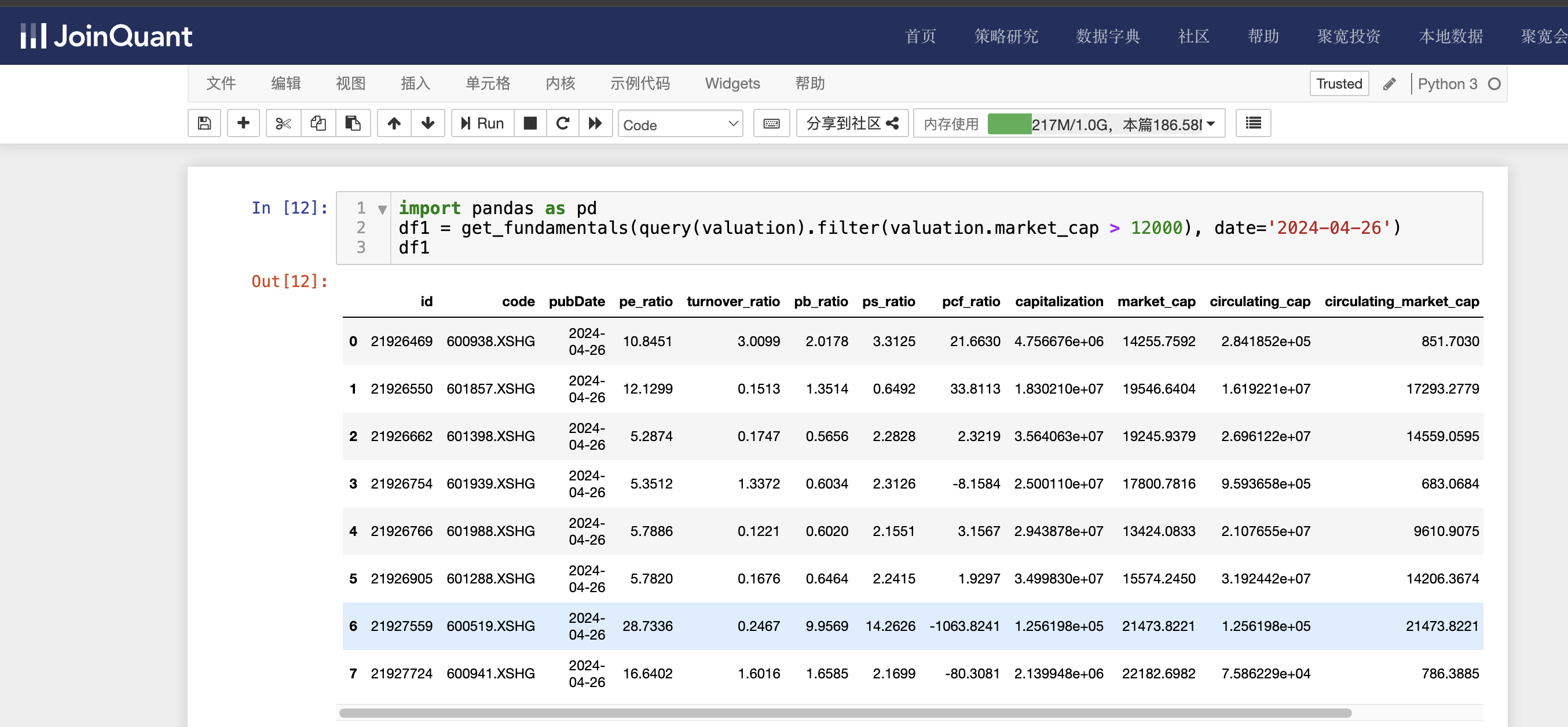Click the 帮助 help menu item
Image resolution: width=1568 pixels, height=727 pixels.
(x=810, y=83)
